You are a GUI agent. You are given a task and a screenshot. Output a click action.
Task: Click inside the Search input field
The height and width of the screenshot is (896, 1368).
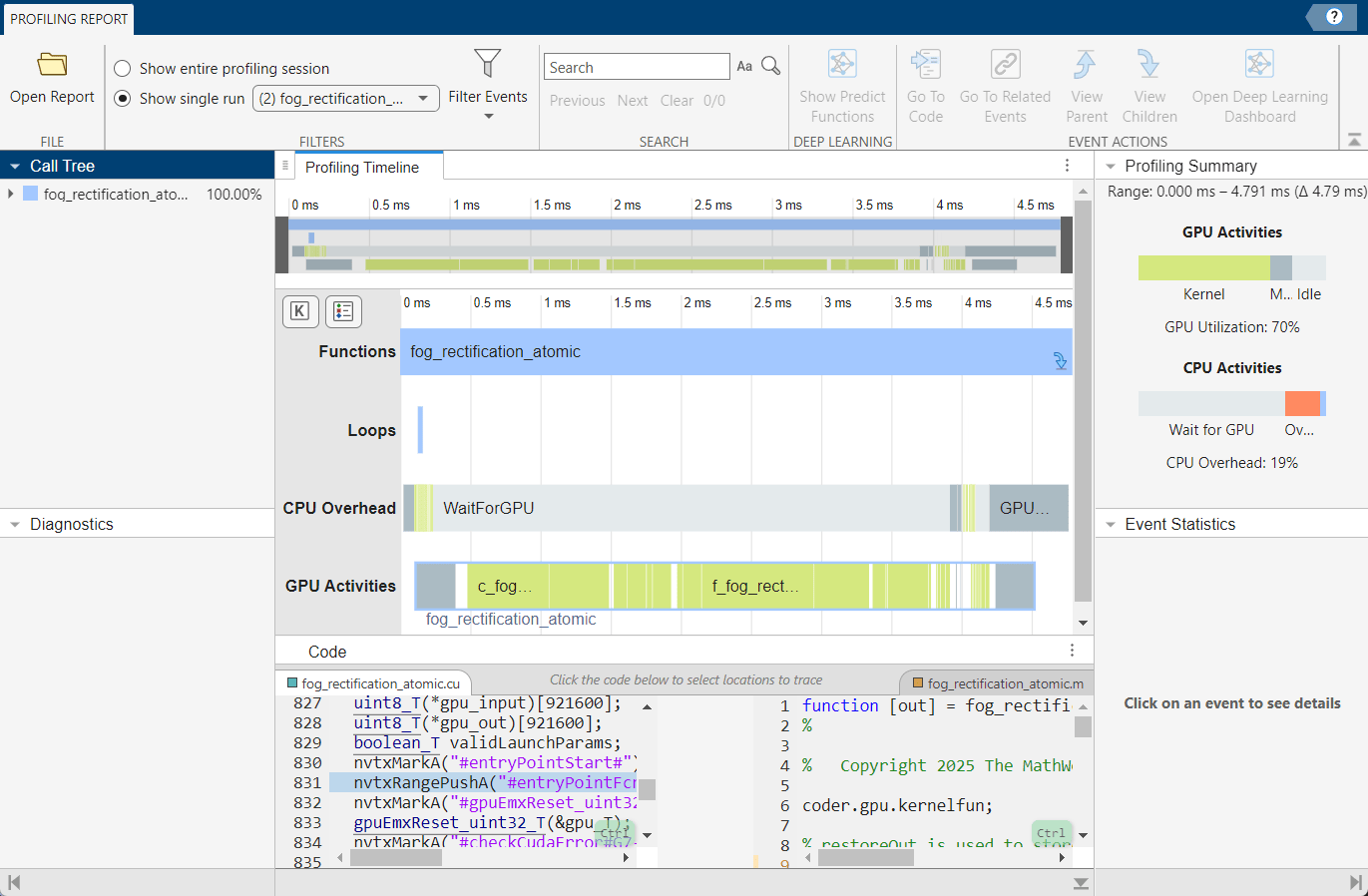point(637,67)
